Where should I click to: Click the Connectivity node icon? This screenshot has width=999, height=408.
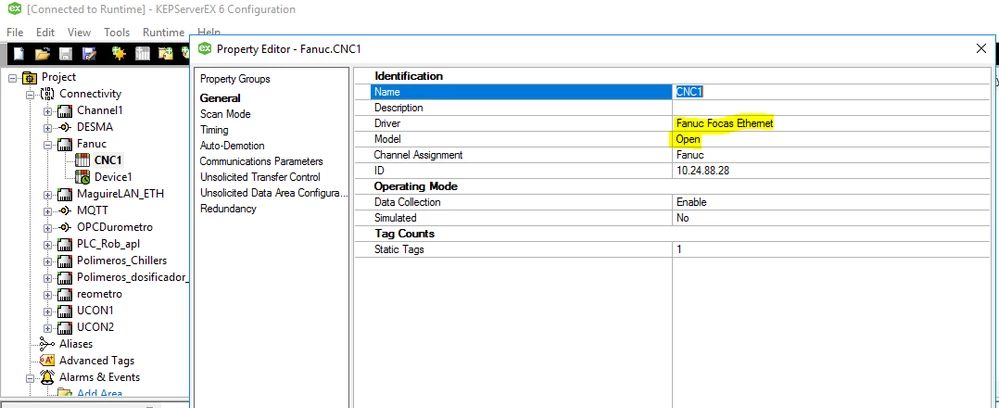[x=48, y=94]
